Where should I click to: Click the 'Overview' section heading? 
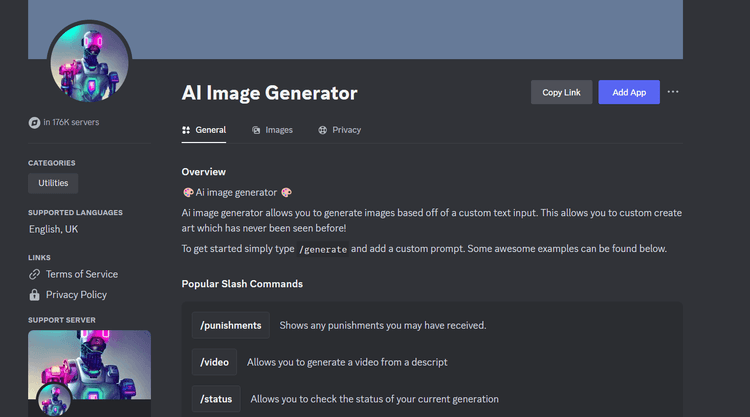point(203,172)
